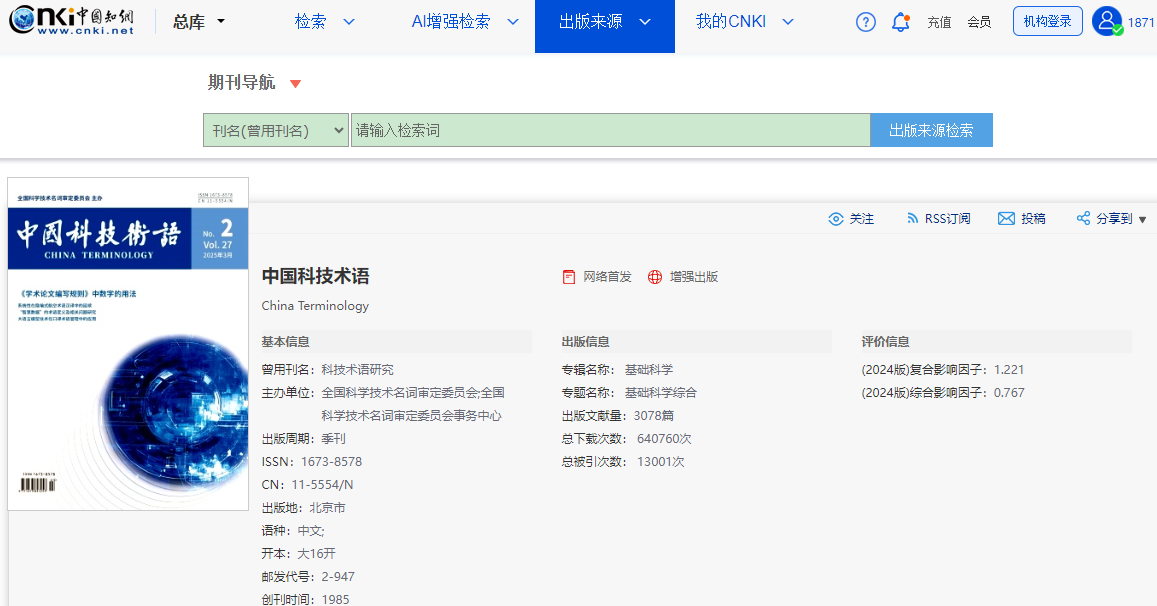Open the notification bell icon
This screenshot has width=1157, height=606.
(x=900, y=22)
